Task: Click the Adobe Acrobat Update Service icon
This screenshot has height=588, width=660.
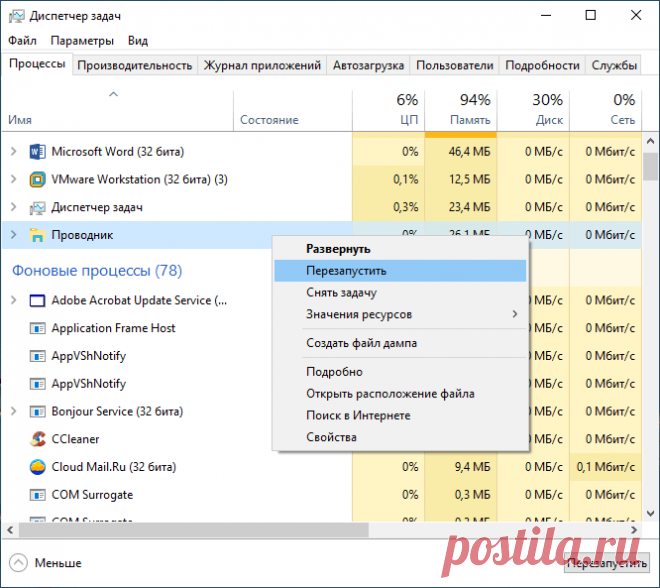Action: (37, 301)
